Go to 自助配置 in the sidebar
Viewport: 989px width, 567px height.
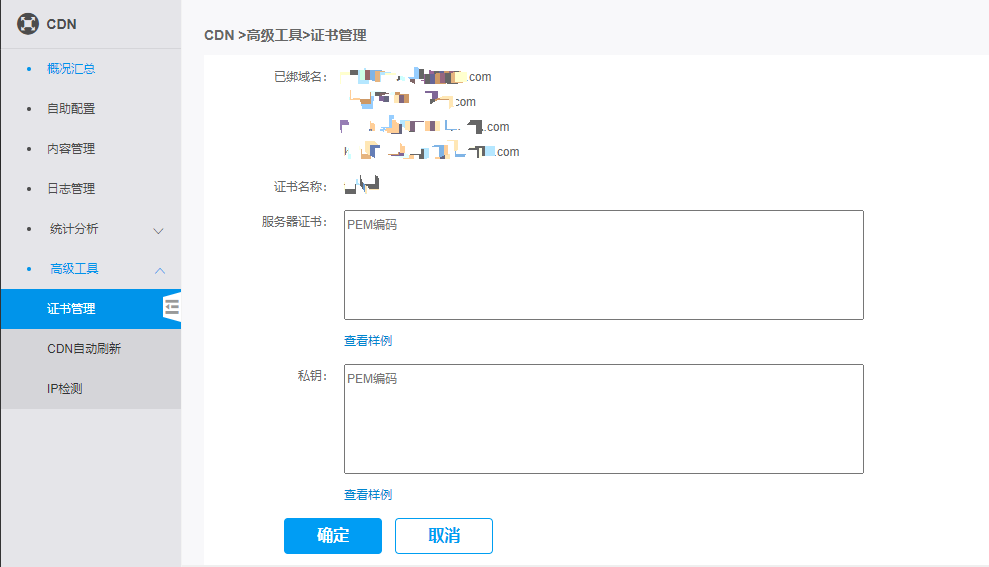coord(71,109)
